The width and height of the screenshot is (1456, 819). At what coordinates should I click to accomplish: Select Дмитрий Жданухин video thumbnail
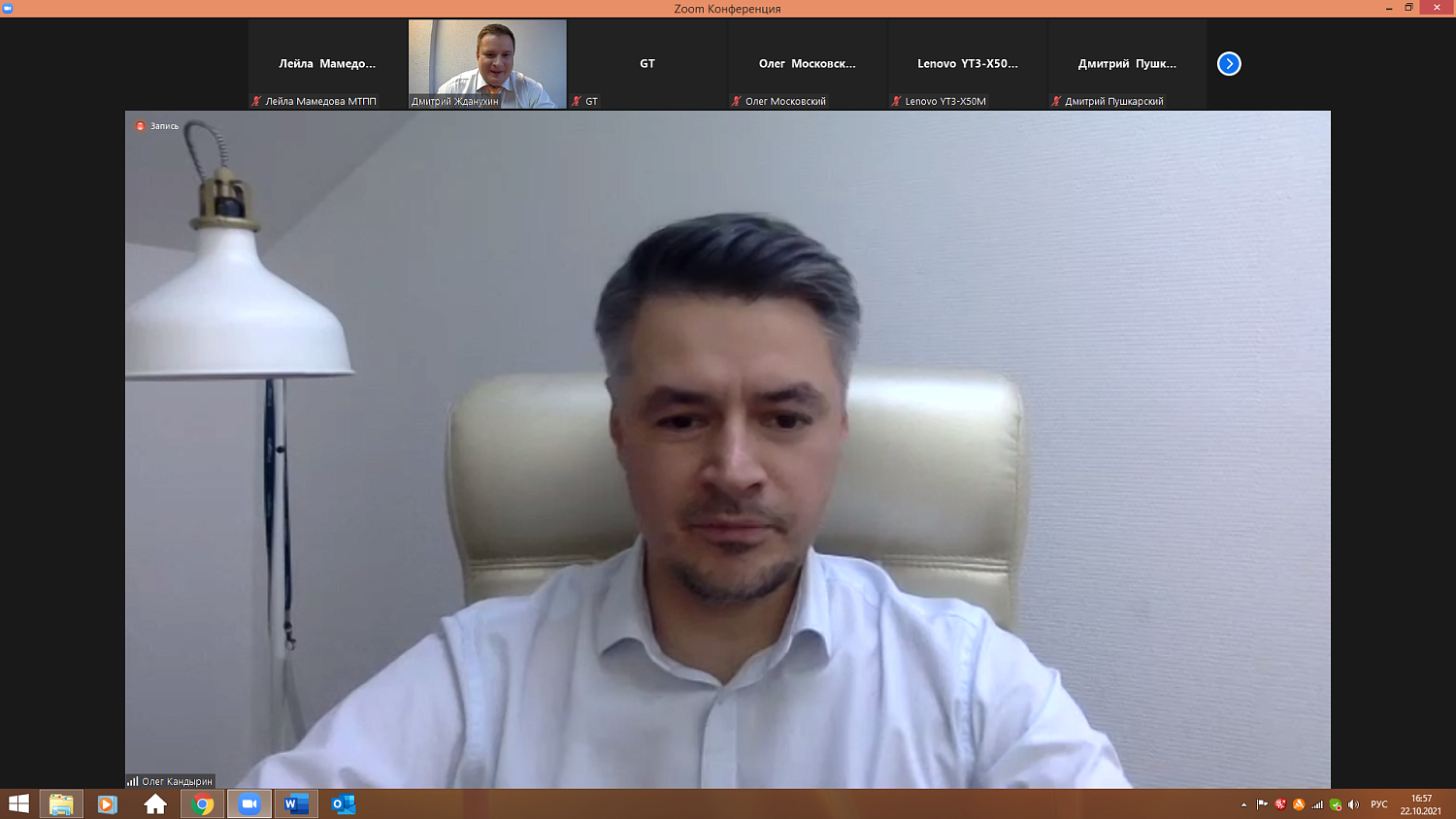(487, 63)
